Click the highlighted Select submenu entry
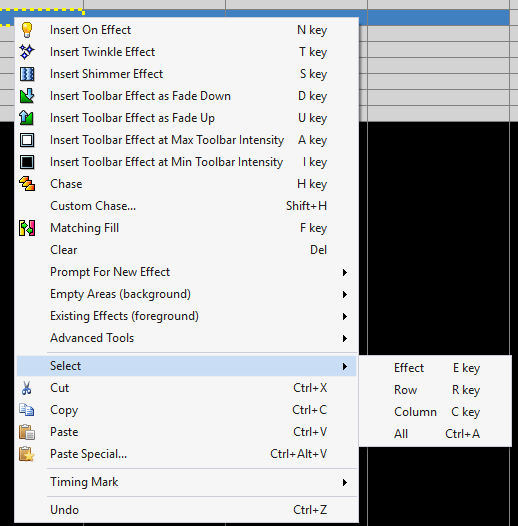518x526 pixels. (186, 366)
